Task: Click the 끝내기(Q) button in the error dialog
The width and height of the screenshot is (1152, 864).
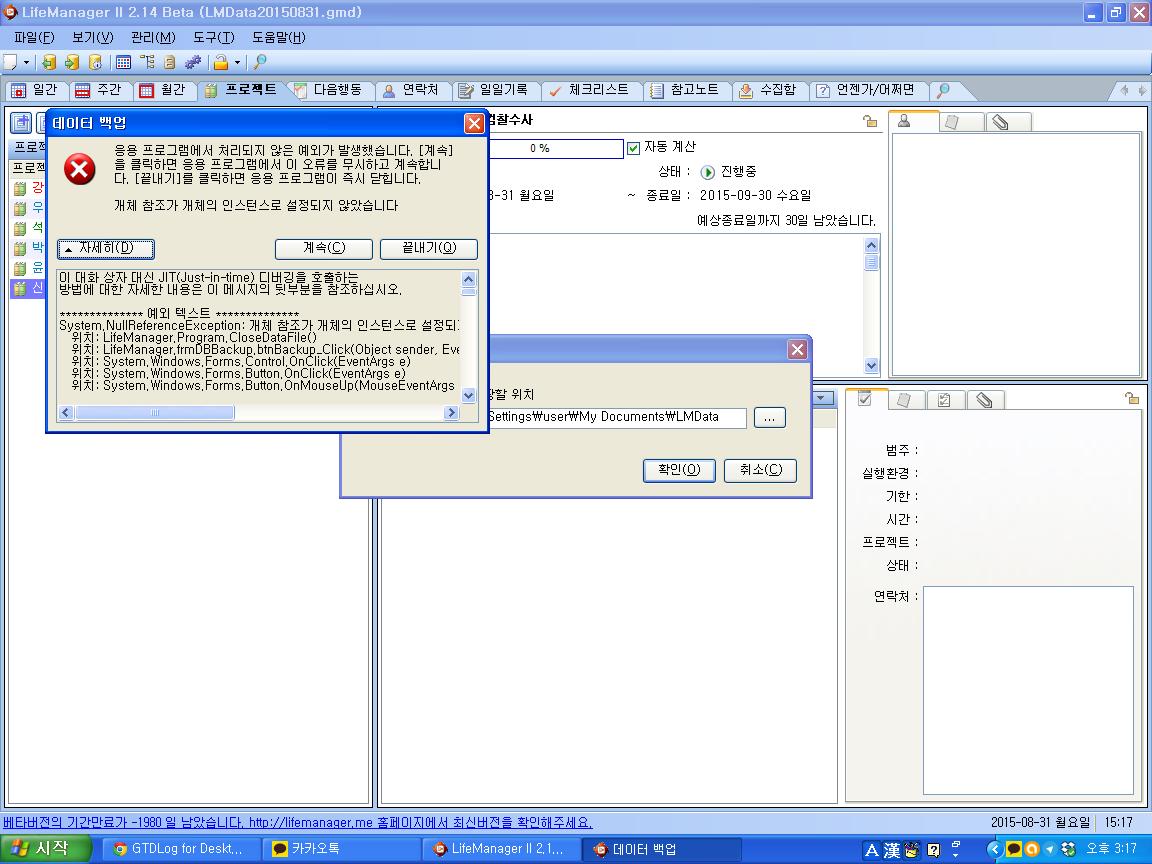Action: pyautogui.click(x=429, y=249)
